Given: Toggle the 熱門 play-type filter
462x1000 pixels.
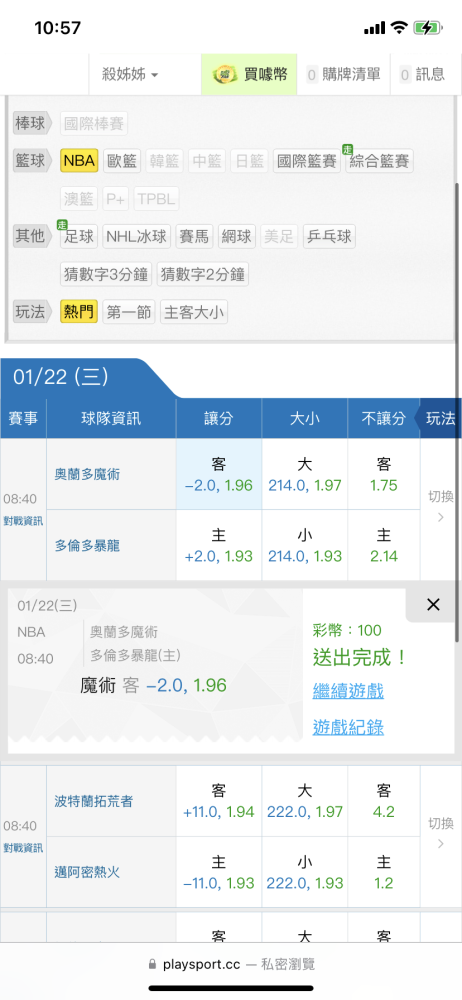Looking at the screenshot, I should (79, 312).
